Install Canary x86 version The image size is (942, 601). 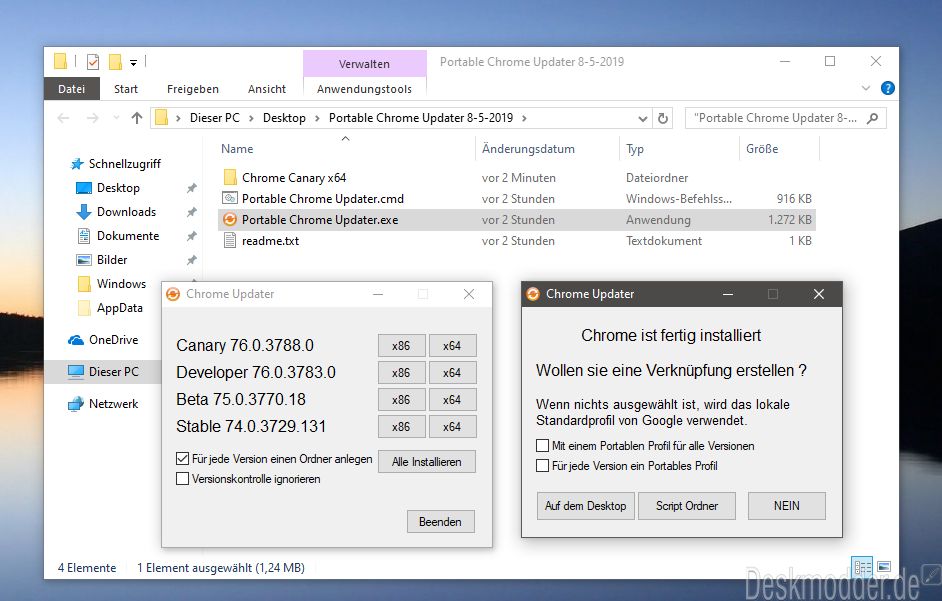point(401,346)
